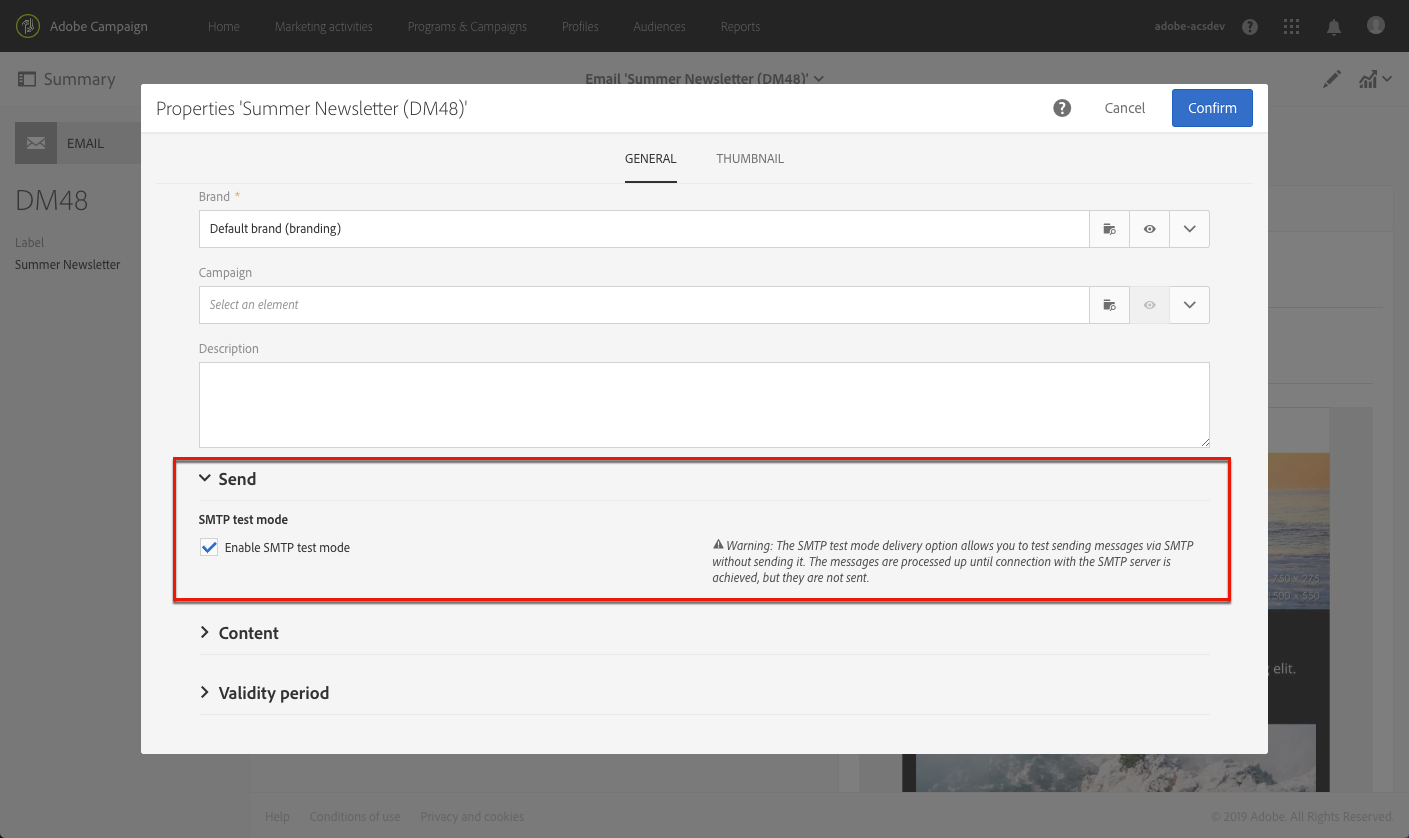This screenshot has width=1409, height=838.
Task: Click the Summer Newsletter label text
Action: tap(67, 265)
